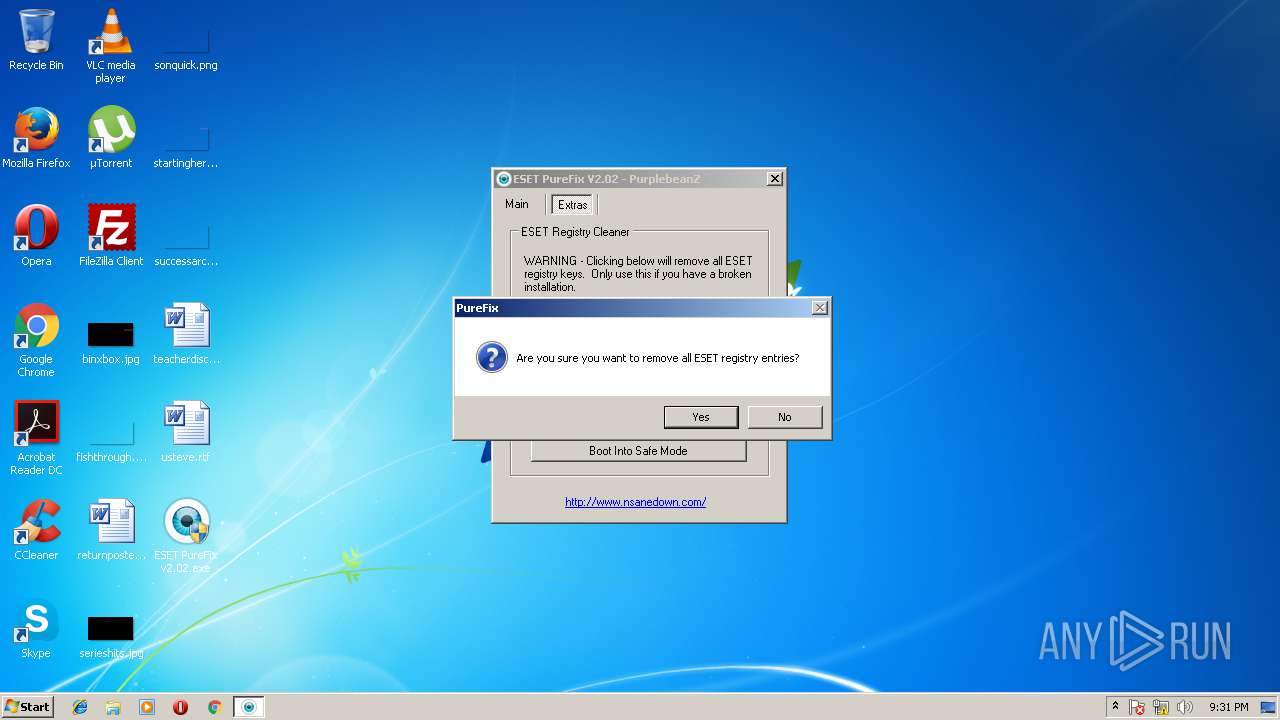
Task: Click the 9:31 PM clock
Action: click(x=1228, y=707)
